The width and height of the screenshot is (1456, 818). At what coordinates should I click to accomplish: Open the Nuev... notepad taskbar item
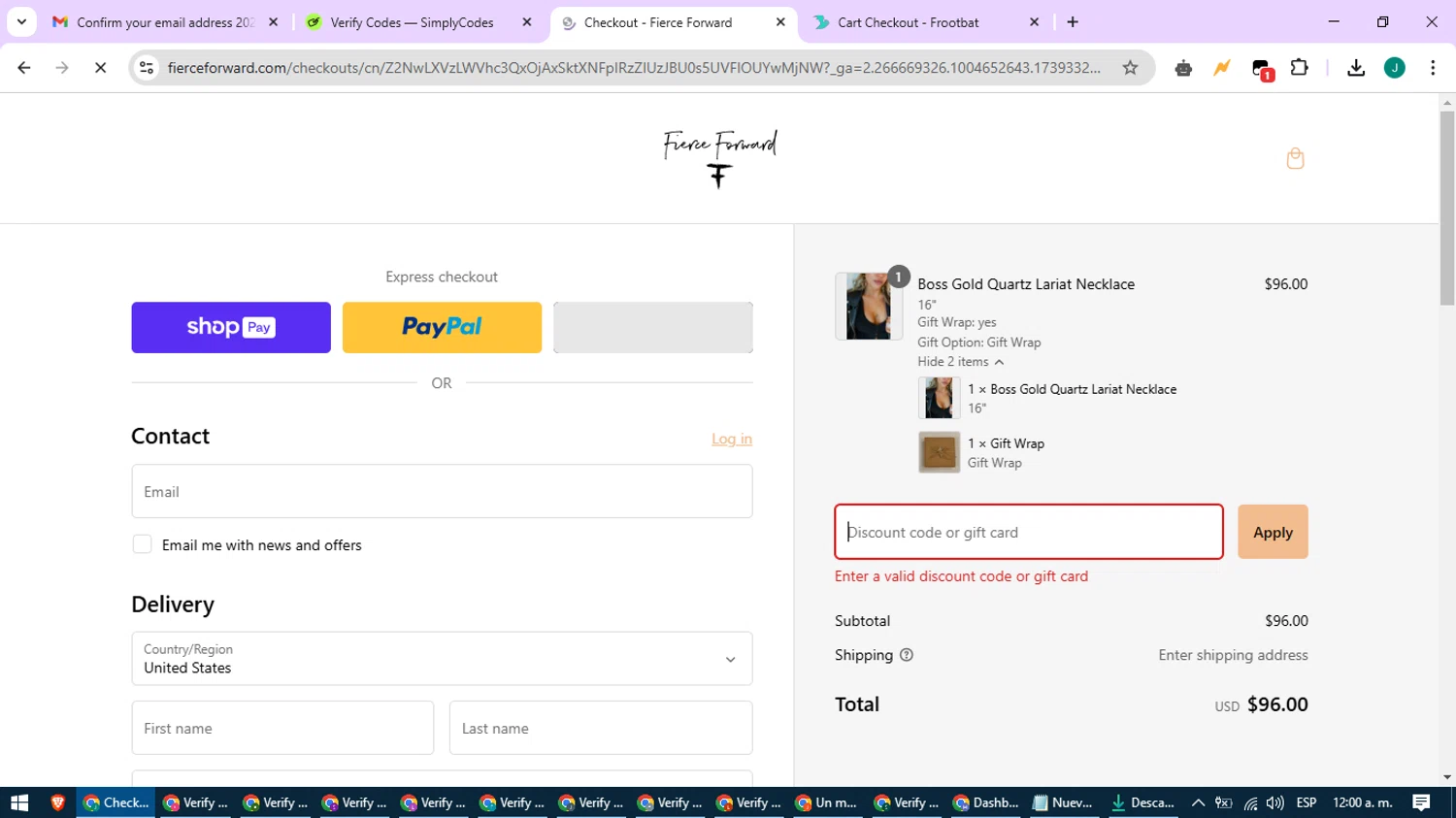click(x=1063, y=802)
